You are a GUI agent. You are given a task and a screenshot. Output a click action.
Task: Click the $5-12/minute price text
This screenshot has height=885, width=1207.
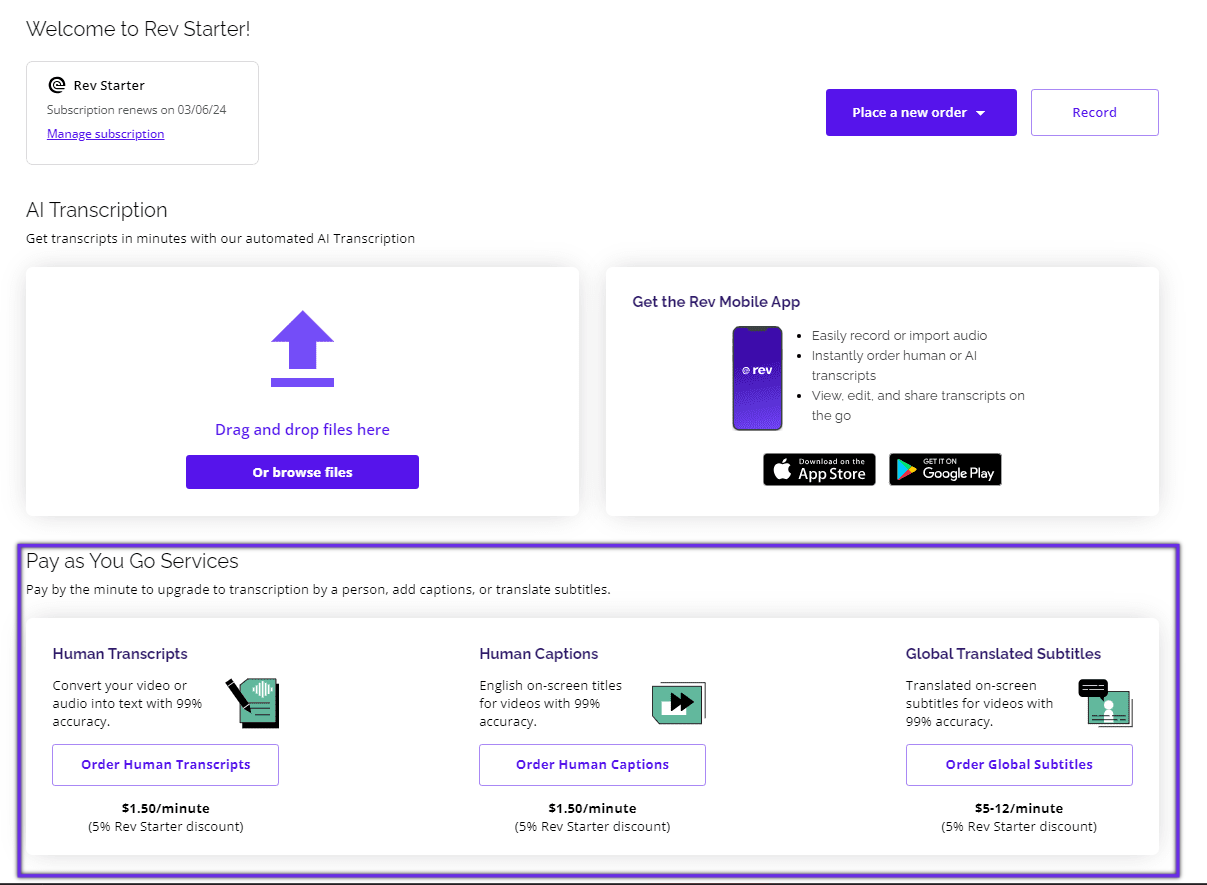tap(1019, 808)
